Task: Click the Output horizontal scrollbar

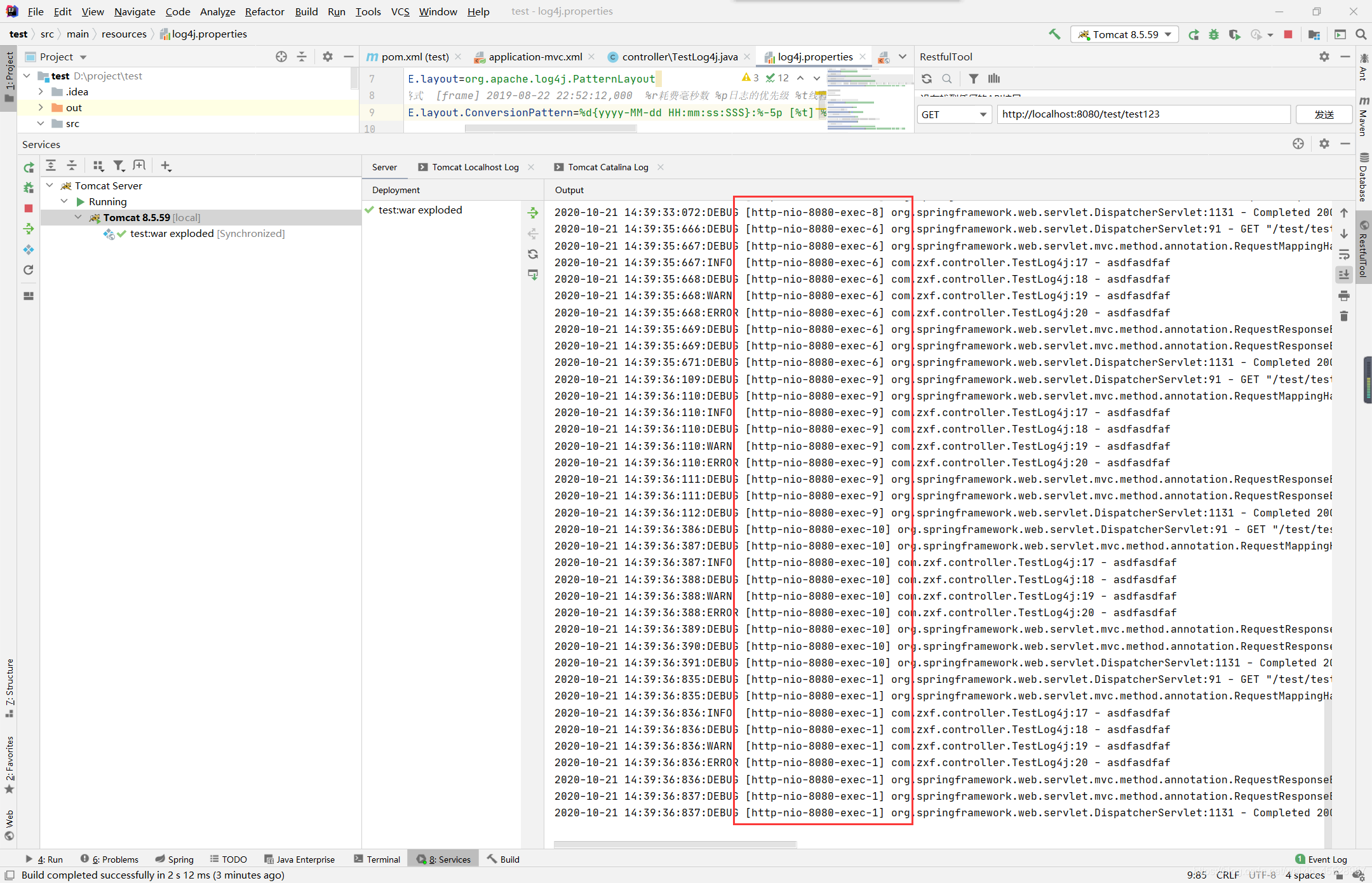Action: tap(675, 844)
